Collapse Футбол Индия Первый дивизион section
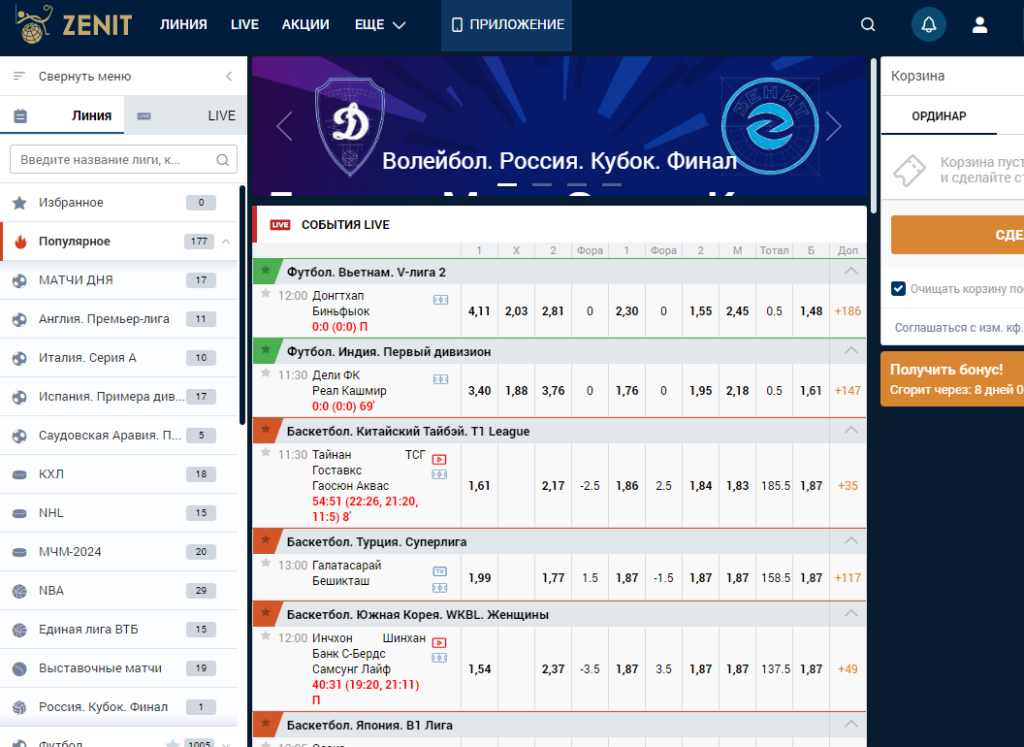1024x747 pixels. pyautogui.click(x=851, y=351)
